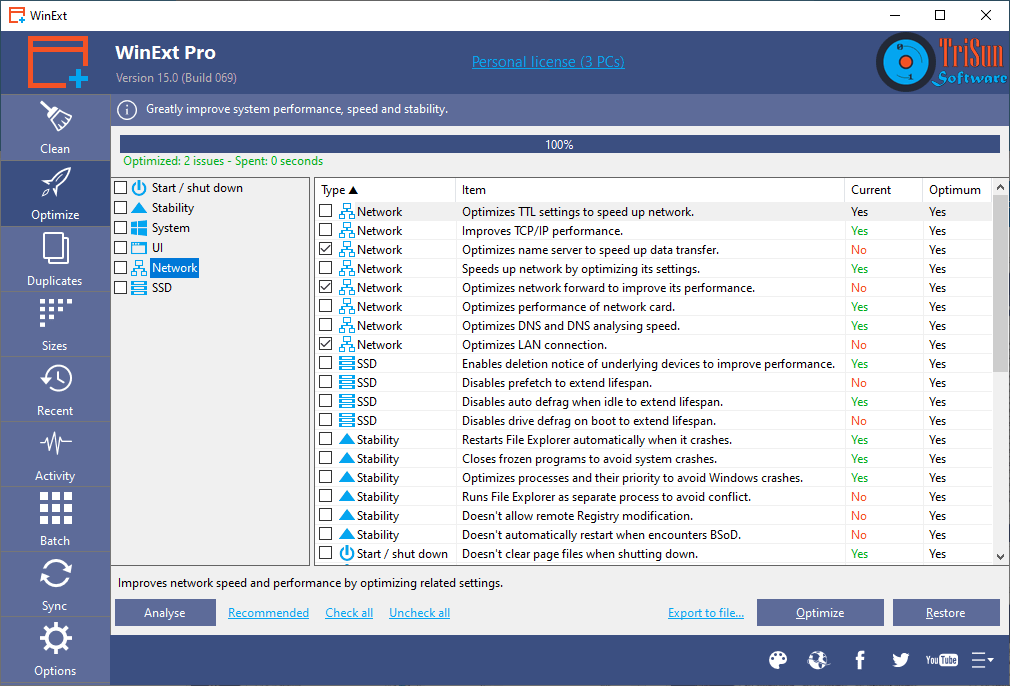The width and height of the screenshot is (1010, 686).
Task: Click the window icon beside UI category
Action: tap(139, 248)
